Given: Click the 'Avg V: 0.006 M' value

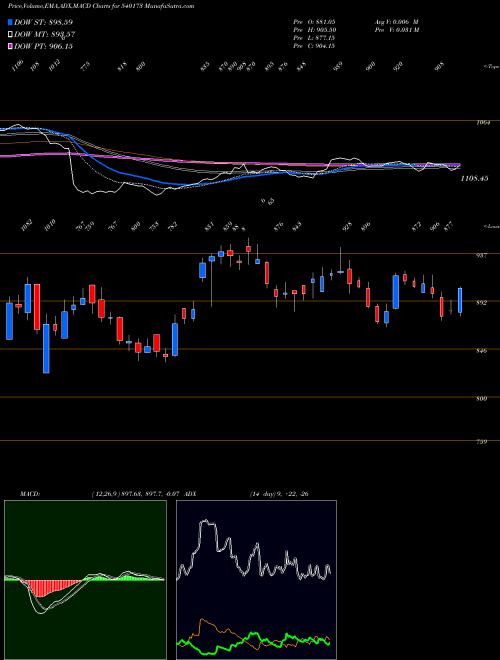Looking at the screenshot, I should pyautogui.click(x=396, y=21).
